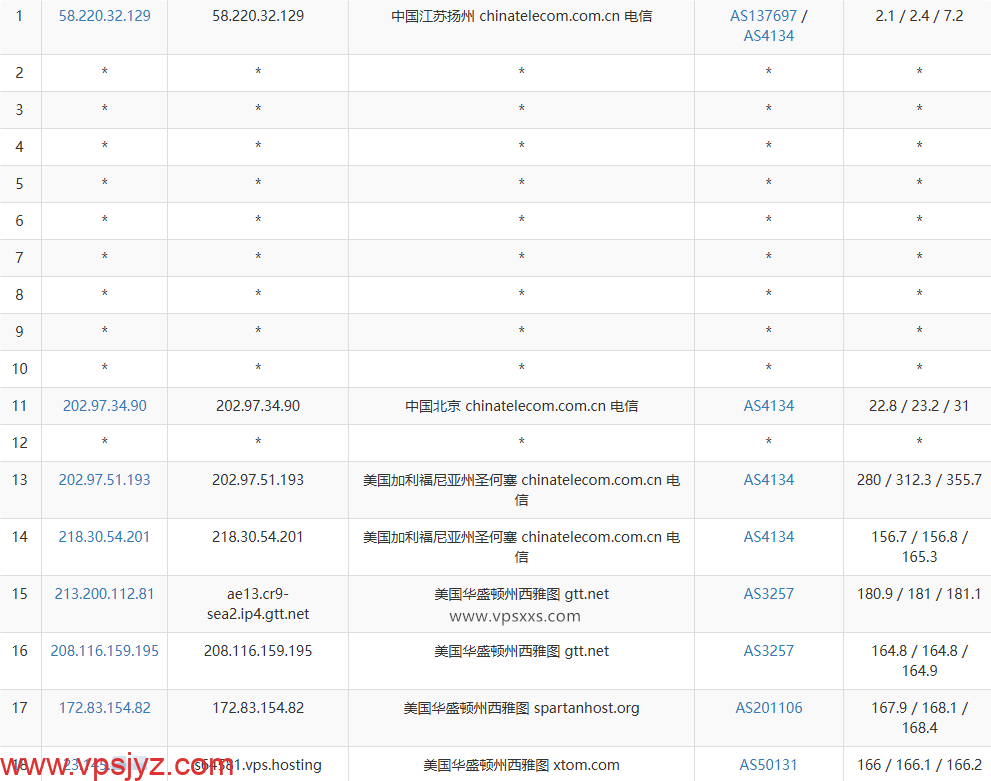Select latency 164.8 / 164.8 / 164.9
Screen dimensions: 991x781
919,660
